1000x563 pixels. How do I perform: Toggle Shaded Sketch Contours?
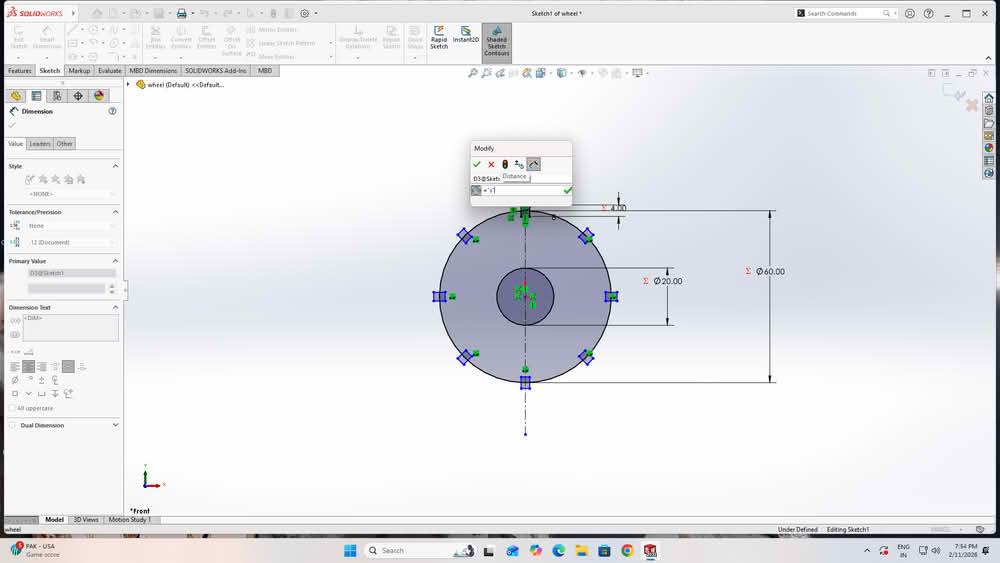pyautogui.click(x=497, y=41)
